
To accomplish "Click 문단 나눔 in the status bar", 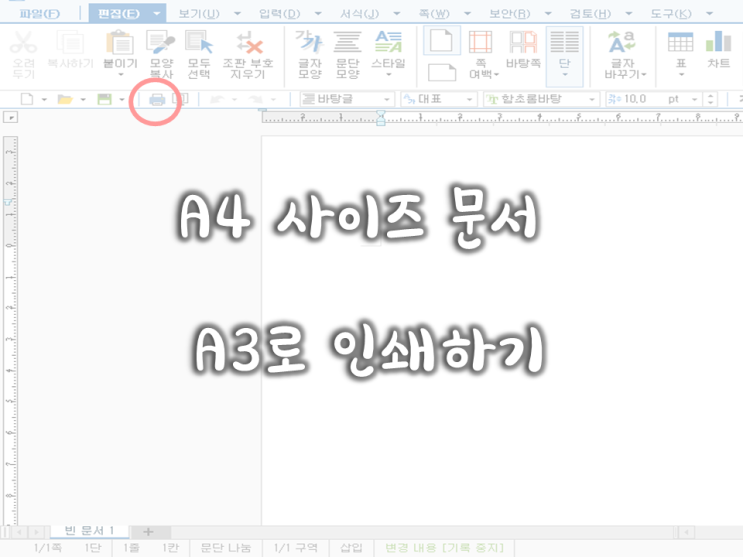I will [x=226, y=548].
